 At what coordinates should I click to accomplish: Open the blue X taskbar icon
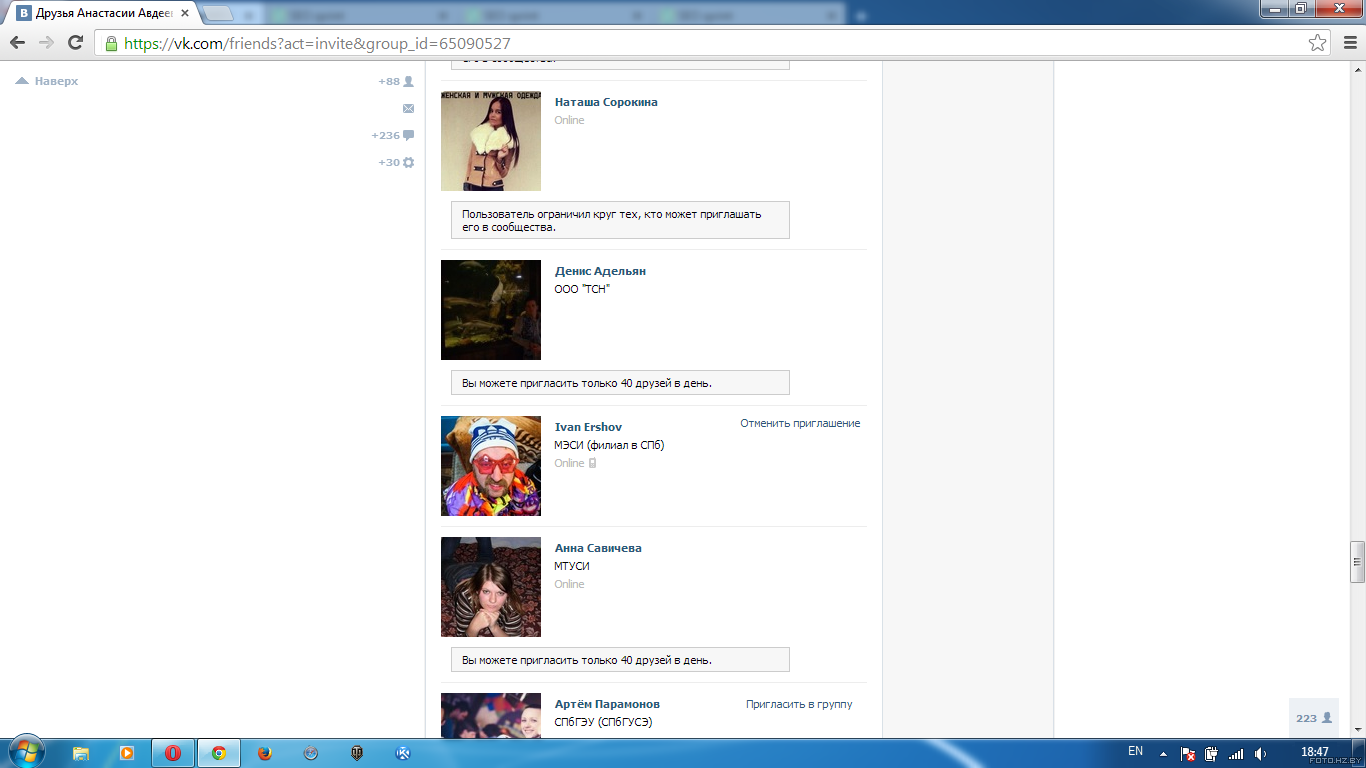pyautogui.click(x=403, y=753)
